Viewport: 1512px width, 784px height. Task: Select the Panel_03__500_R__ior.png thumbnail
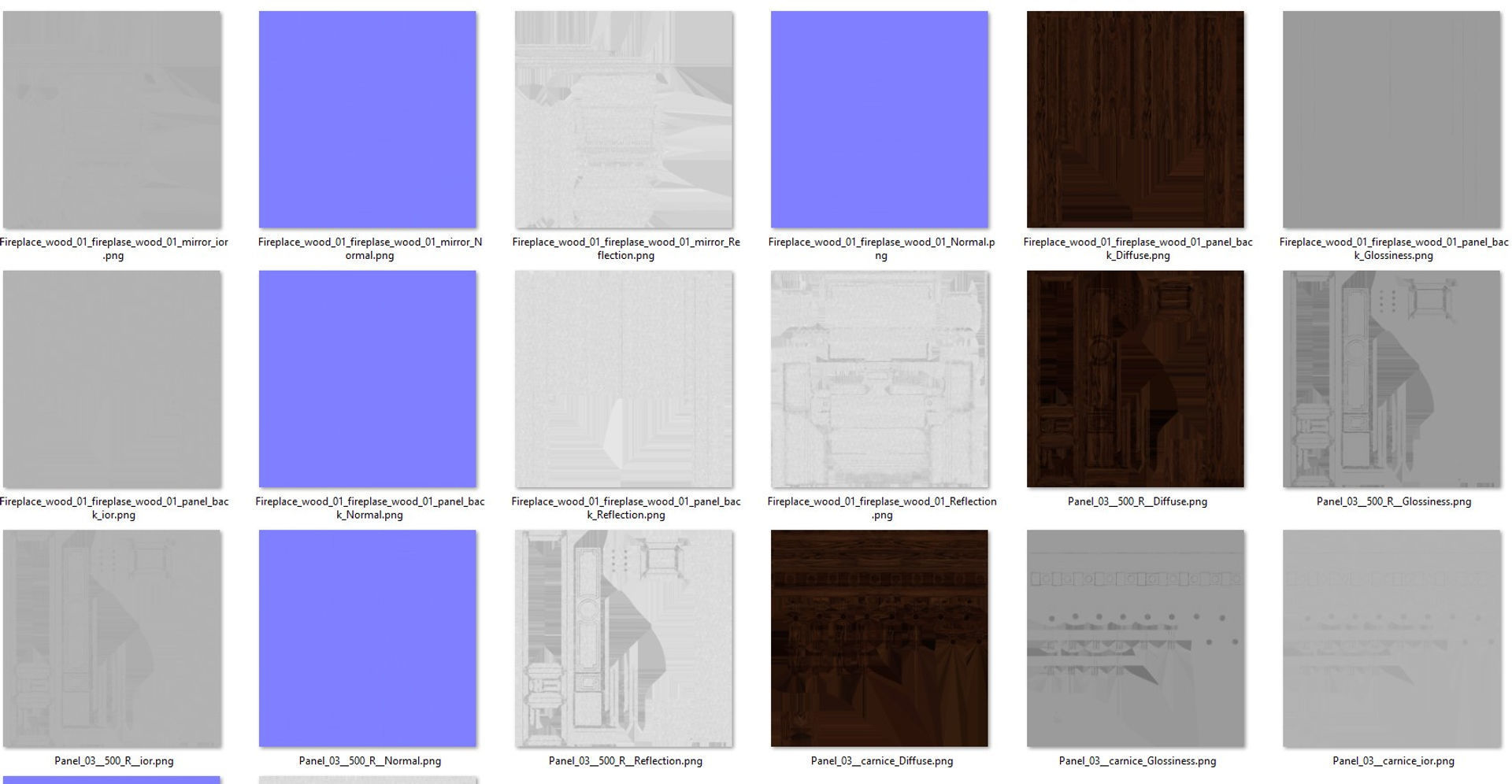112,638
